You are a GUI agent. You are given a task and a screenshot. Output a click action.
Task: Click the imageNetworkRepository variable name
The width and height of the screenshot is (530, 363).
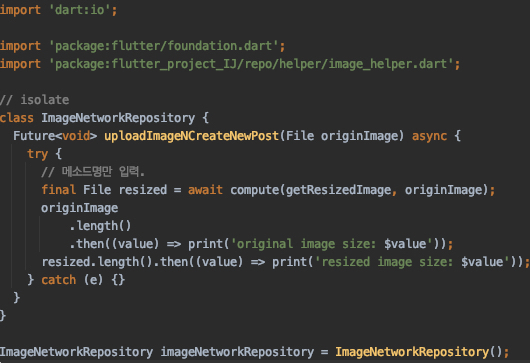click(x=237, y=352)
